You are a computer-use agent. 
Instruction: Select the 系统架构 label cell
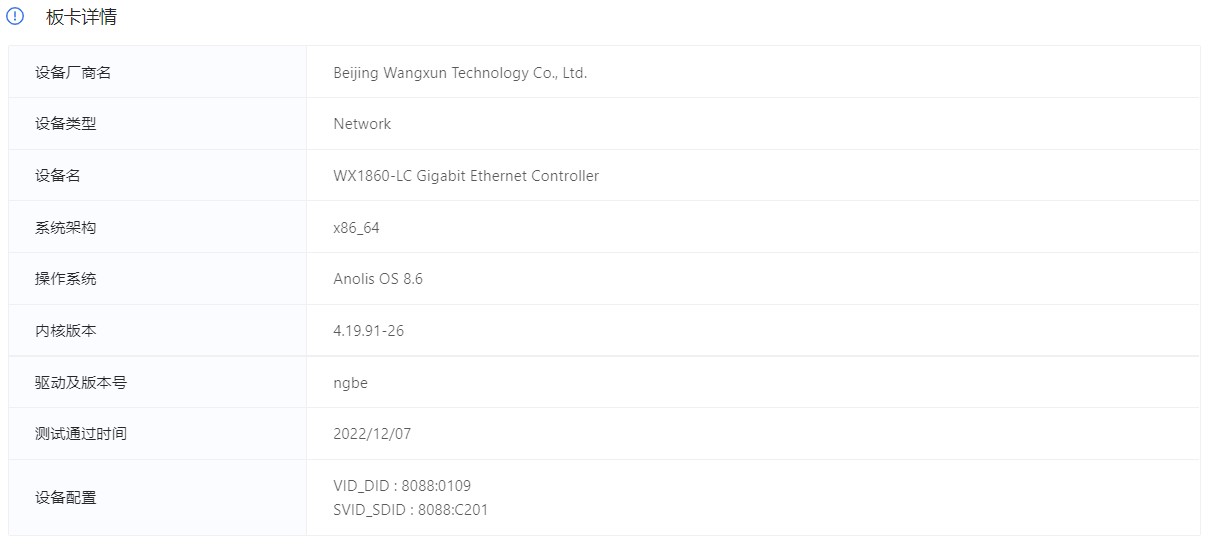158,227
